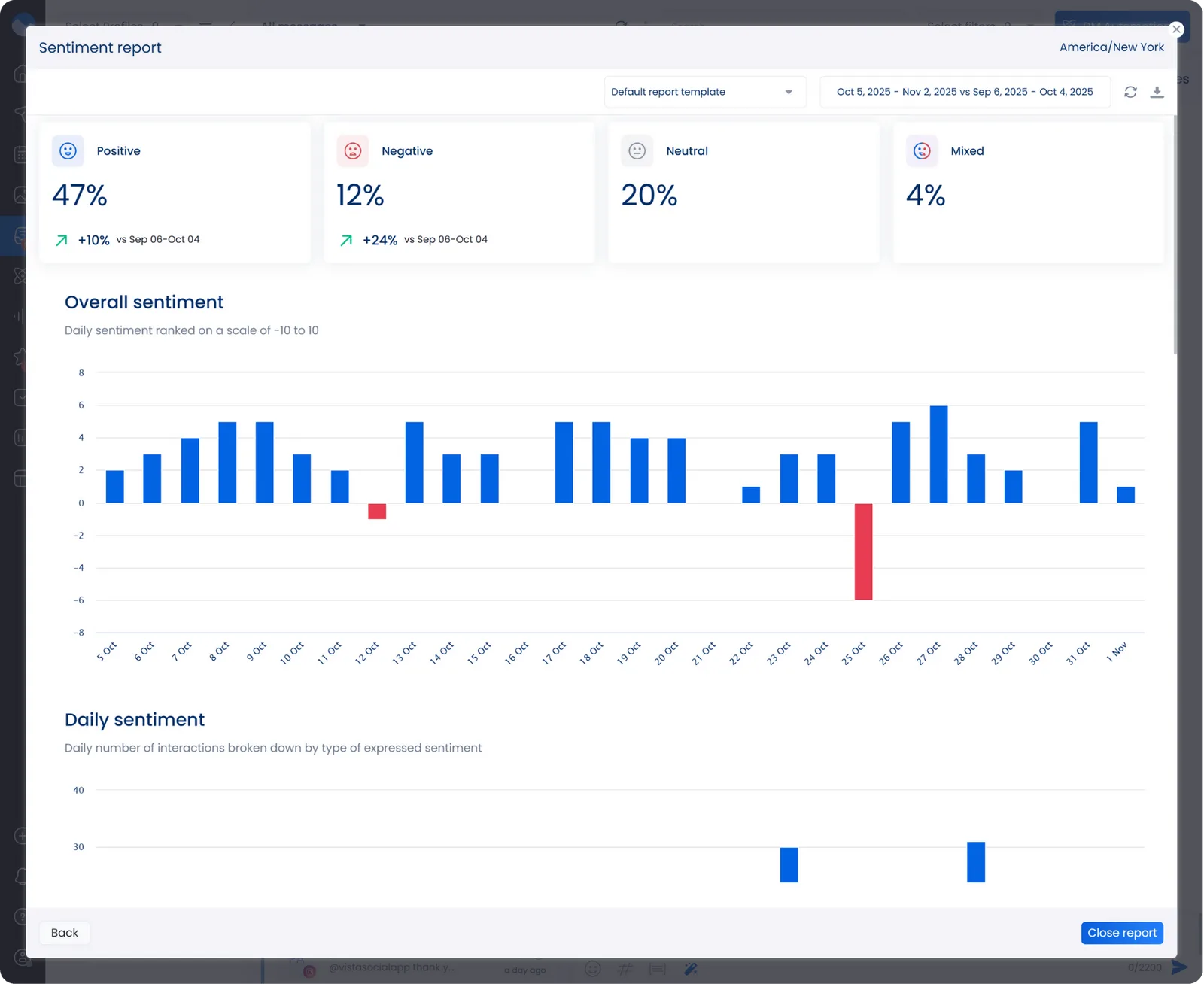Click the Mixed sentiment face icon

pos(922,151)
